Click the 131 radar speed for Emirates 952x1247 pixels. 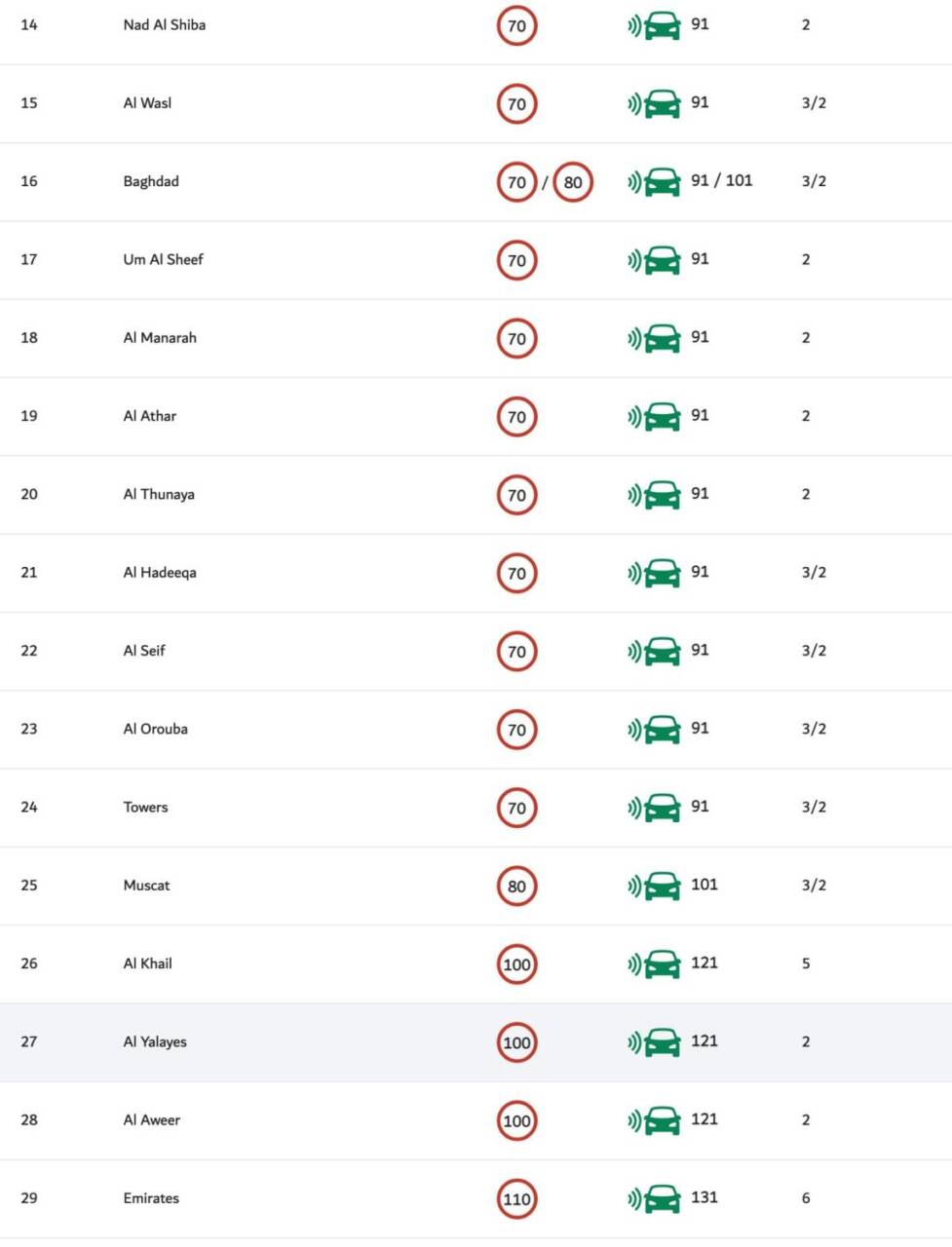pyautogui.click(x=704, y=1197)
